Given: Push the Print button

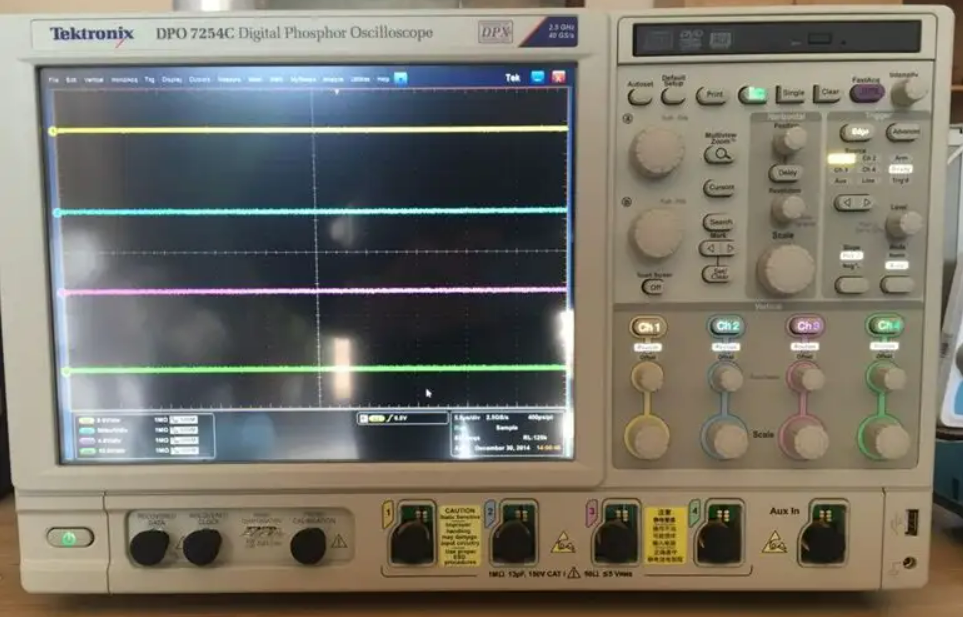Looking at the screenshot, I should pyautogui.click(x=712, y=95).
